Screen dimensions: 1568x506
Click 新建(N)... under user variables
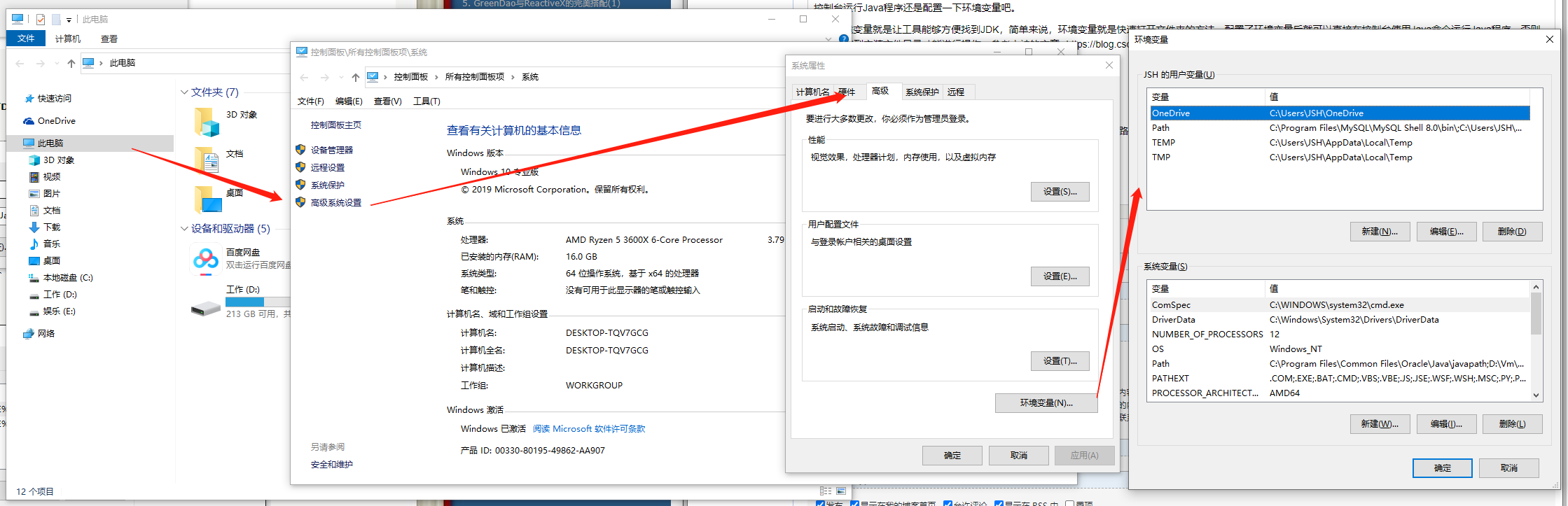click(1380, 232)
